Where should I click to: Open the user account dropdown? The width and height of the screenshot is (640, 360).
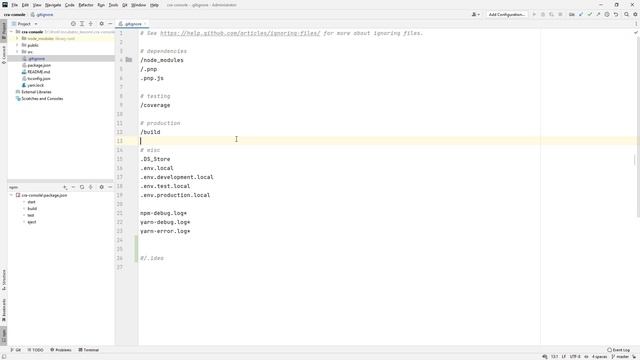click(476, 14)
